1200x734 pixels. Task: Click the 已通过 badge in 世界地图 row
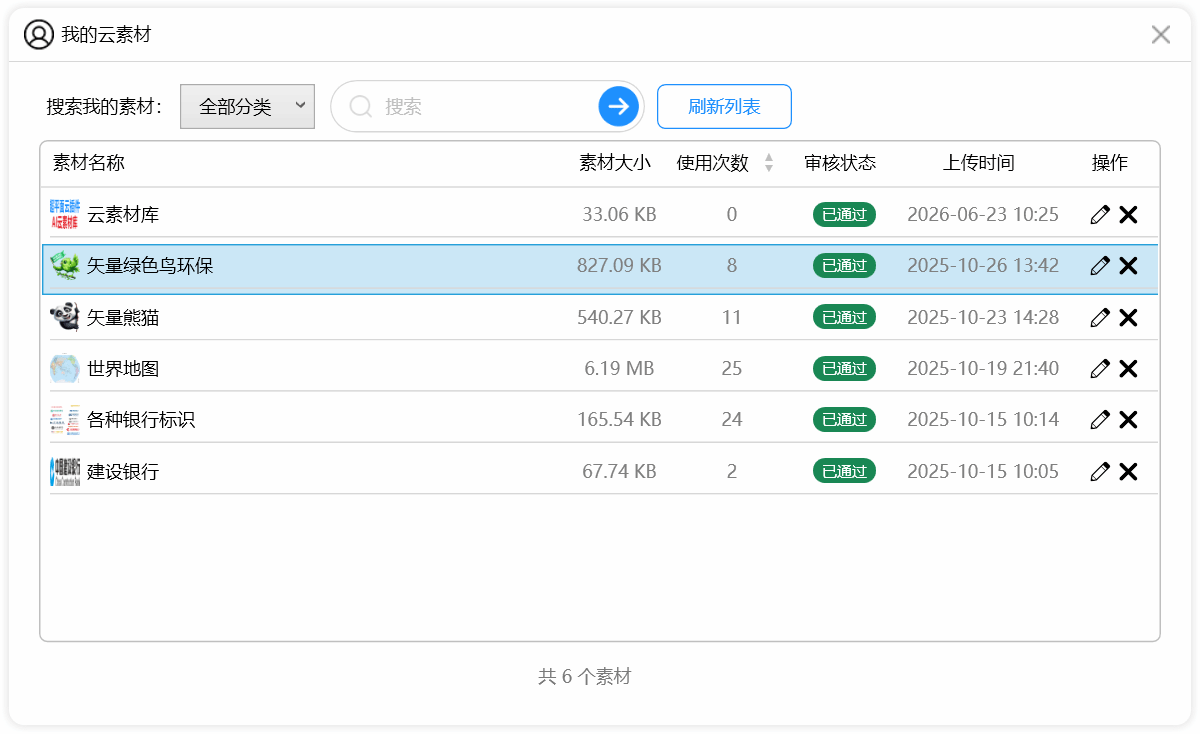(844, 369)
